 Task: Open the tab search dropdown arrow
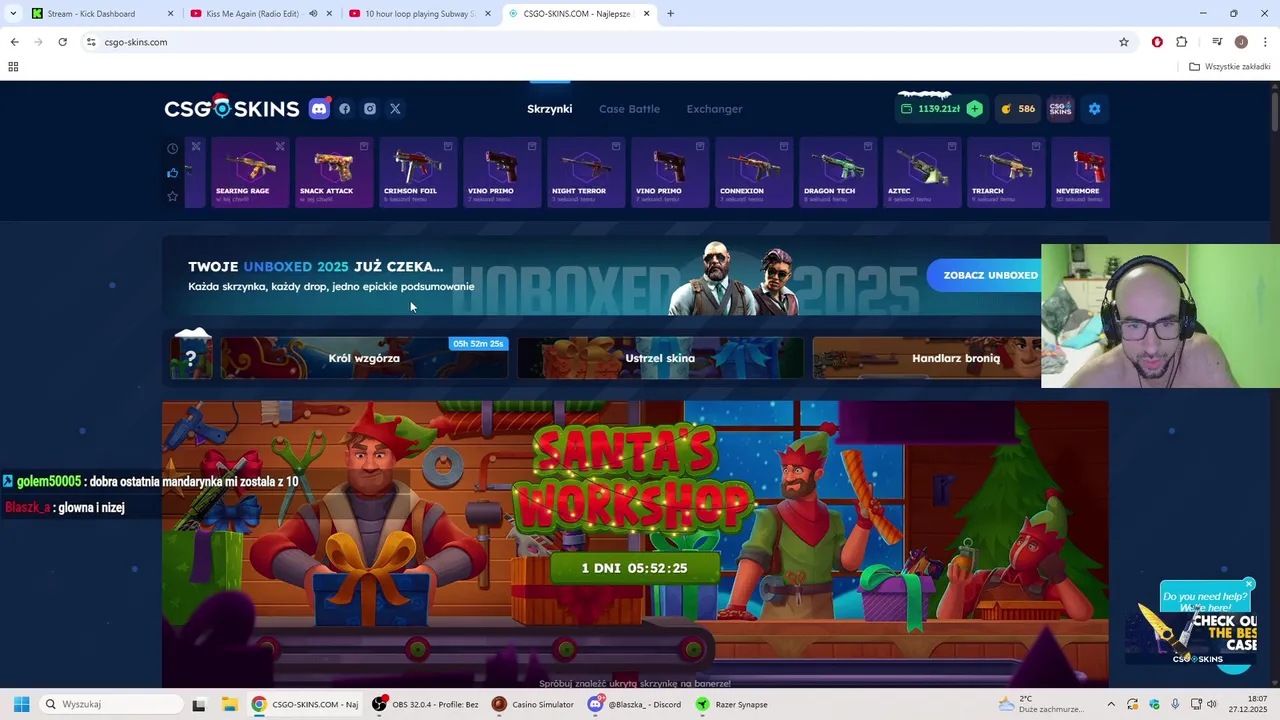pos(13,14)
